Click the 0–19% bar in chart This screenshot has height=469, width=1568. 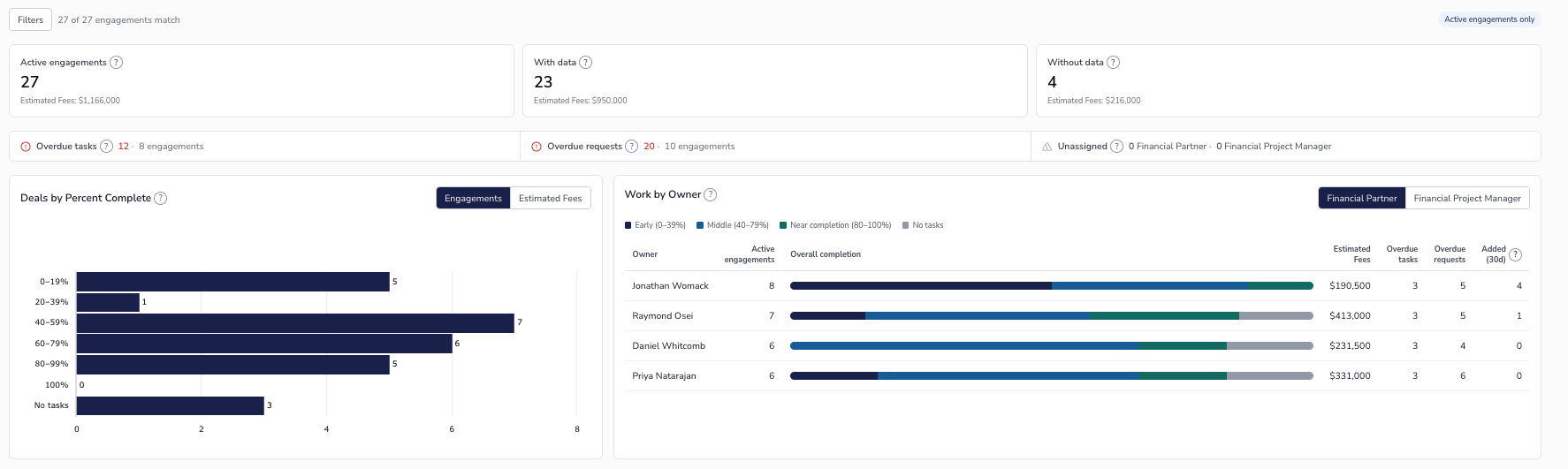(x=233, y=282)
